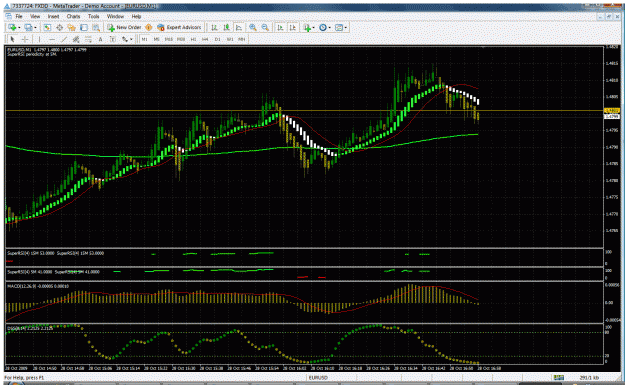
Task: Expand the Profiles dropdown arrow
Action: point(35,28)
